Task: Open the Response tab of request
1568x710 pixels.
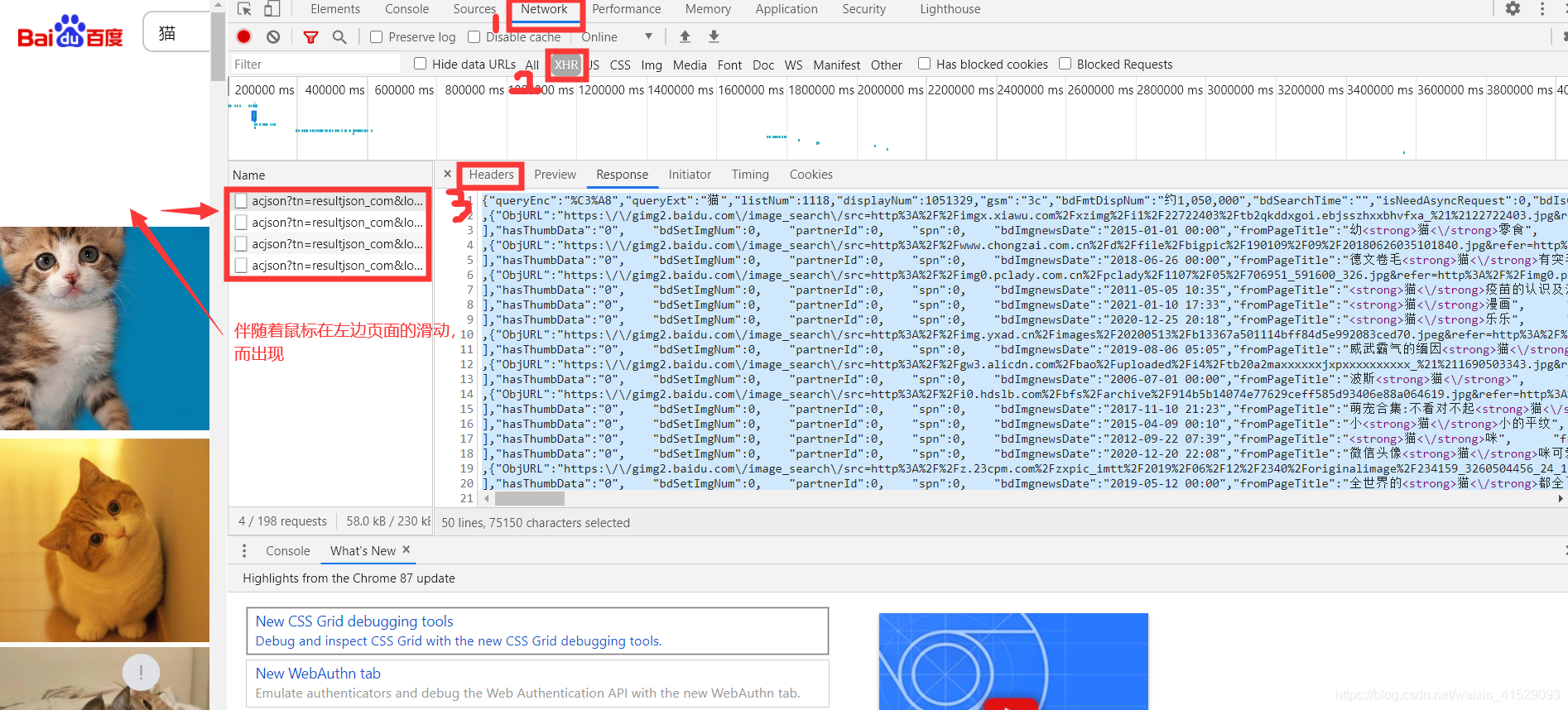Action: pos(622,175)
